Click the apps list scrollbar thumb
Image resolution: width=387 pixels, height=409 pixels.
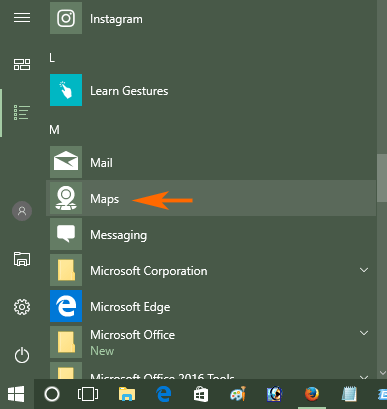pos(382,178)
